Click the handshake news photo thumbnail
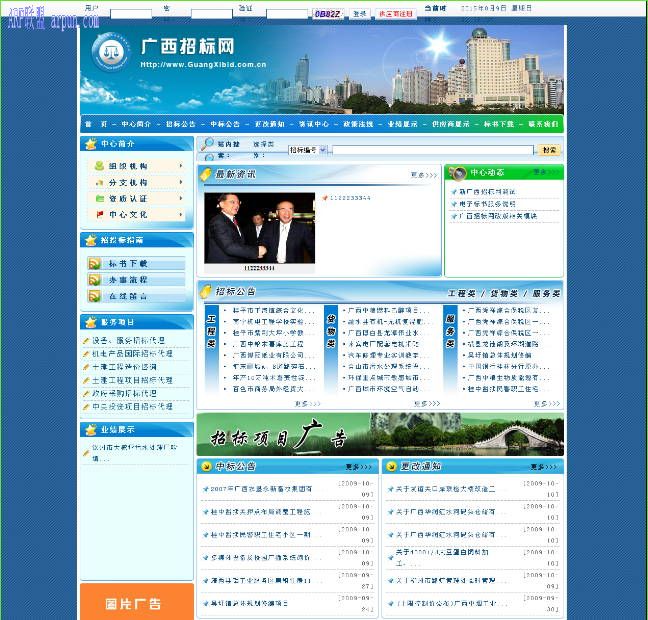Screen dimensions: 648x620 click(260, 228)
